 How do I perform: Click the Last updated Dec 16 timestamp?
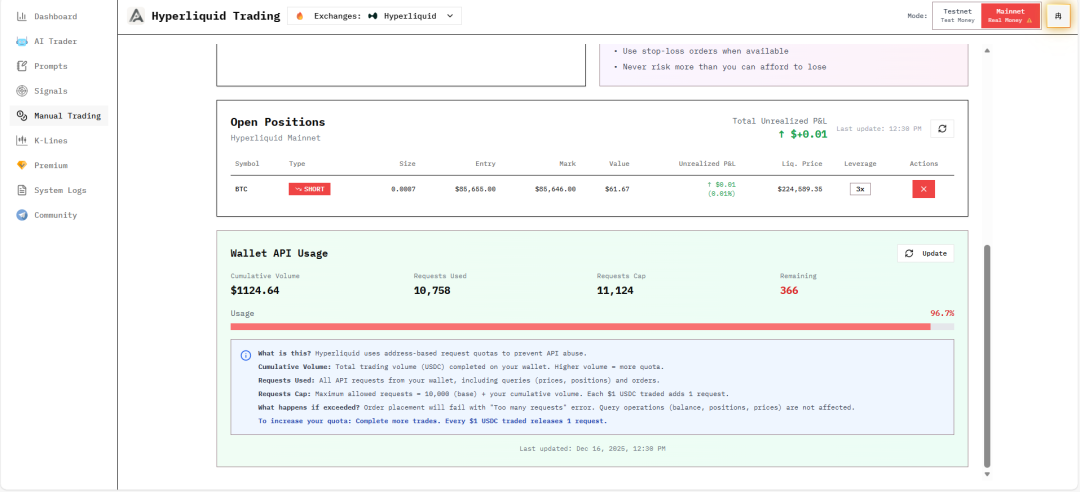tap(592, 449)
